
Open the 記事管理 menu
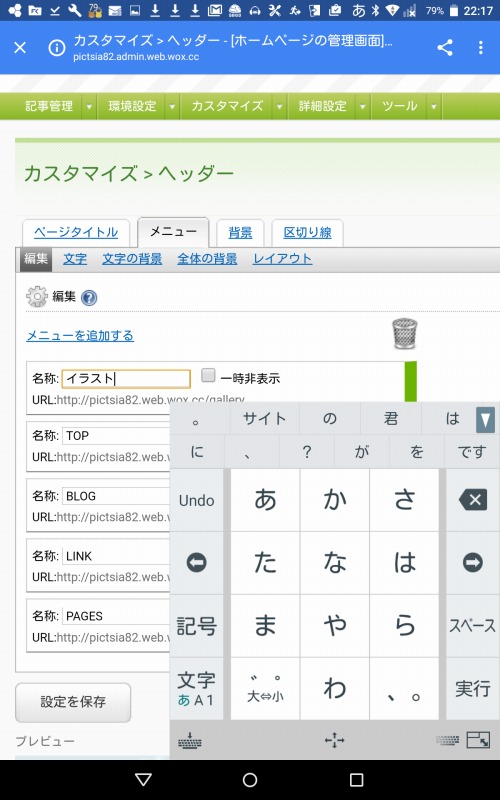click(48, 106)
